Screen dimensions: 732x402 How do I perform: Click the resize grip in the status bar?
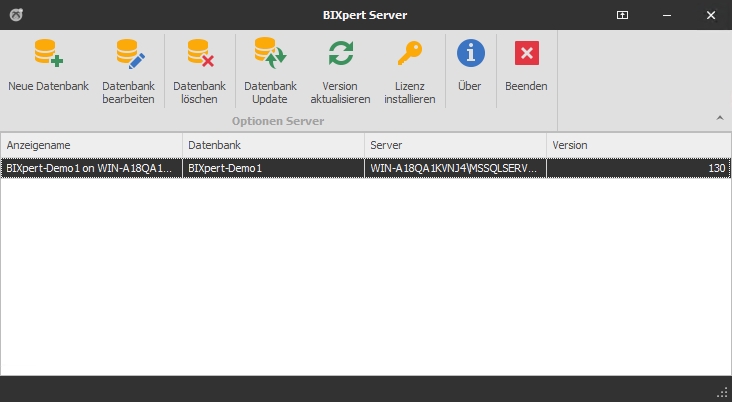721,391
